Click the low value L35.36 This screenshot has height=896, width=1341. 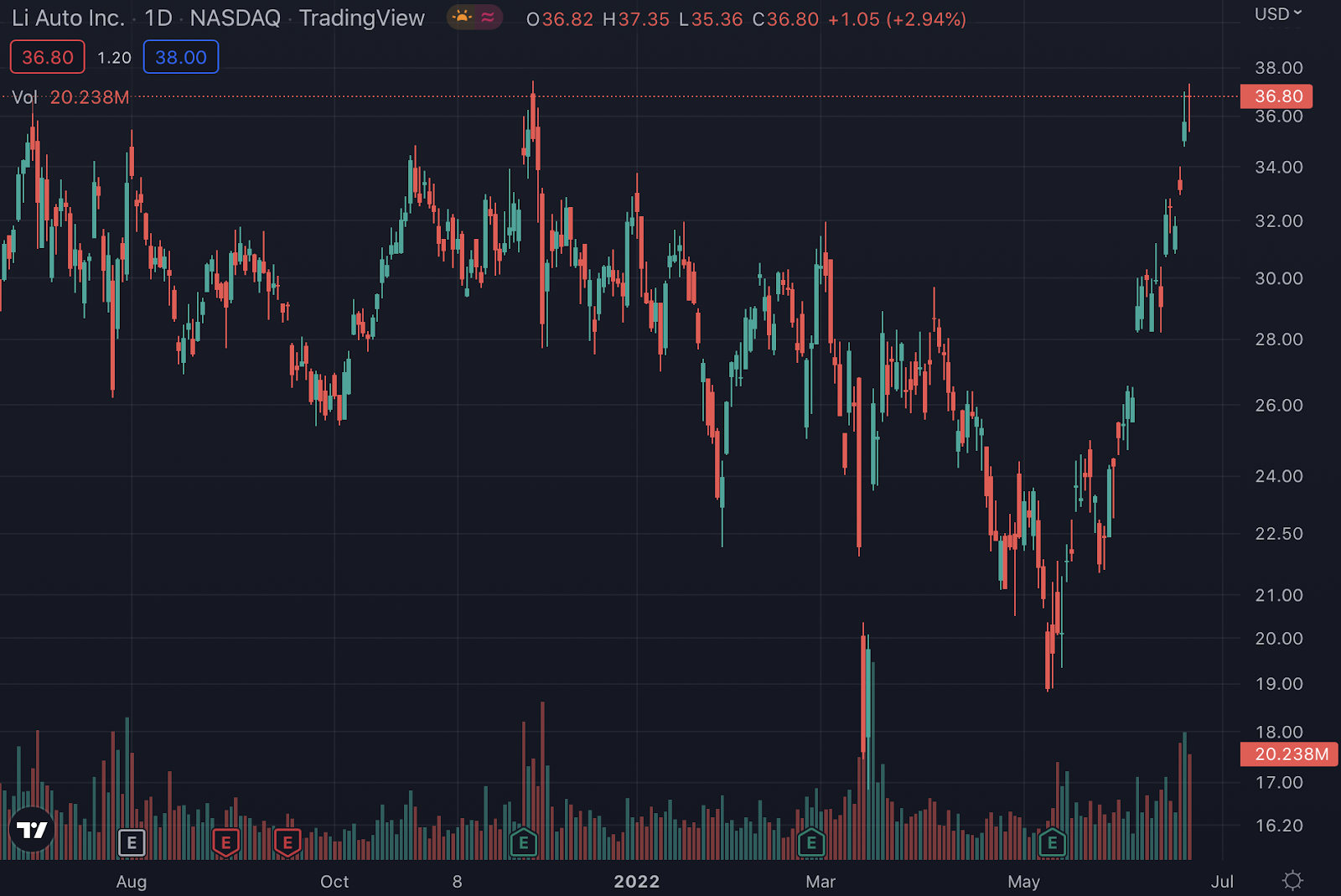[x=711, y=19]
